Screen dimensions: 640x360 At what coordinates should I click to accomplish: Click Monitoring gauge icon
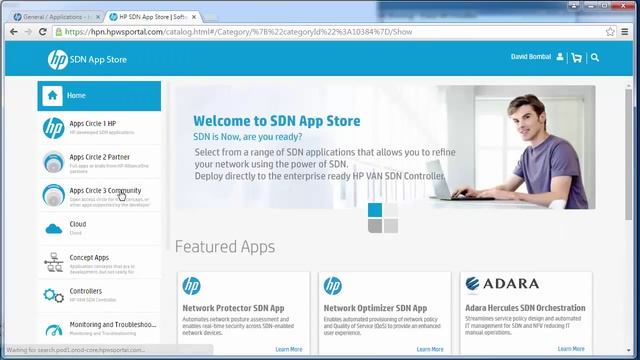[53, 330]
